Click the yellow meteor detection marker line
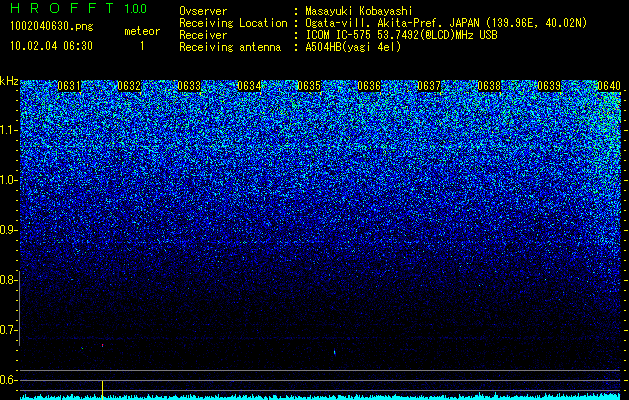The height and width of the screenshot is (400, 629). (102, 390)
